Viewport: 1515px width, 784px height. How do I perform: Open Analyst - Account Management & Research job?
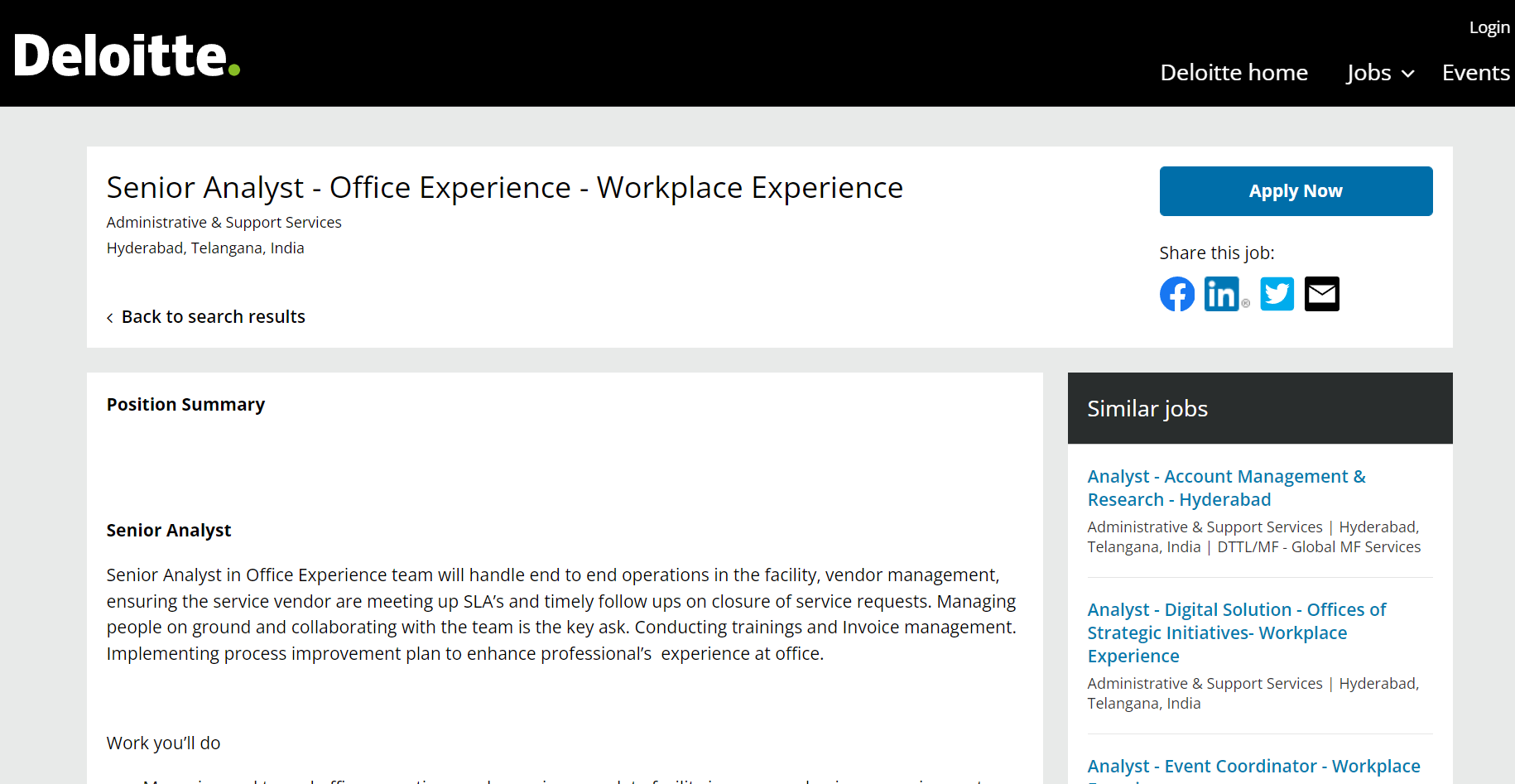pyautogui.click(x=1225, y=488)
